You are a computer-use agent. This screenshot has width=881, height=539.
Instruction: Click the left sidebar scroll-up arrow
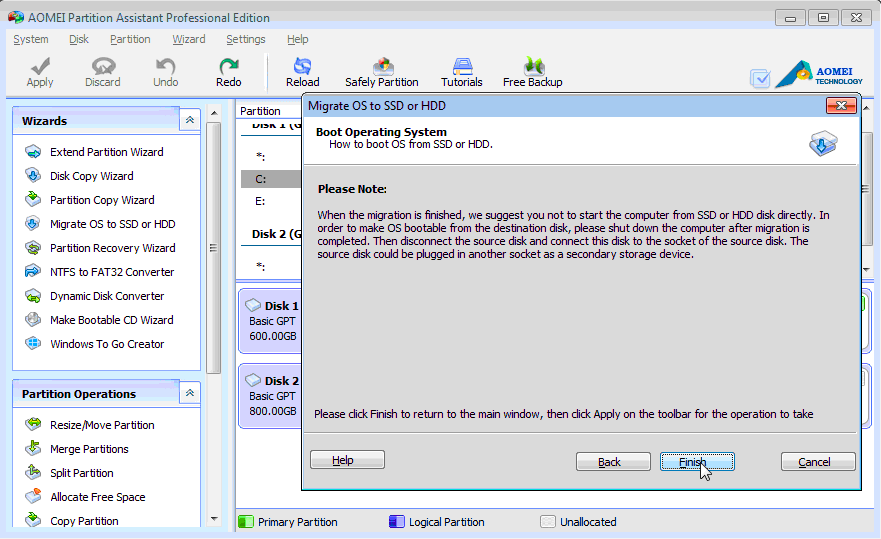[x=214, y=113]
